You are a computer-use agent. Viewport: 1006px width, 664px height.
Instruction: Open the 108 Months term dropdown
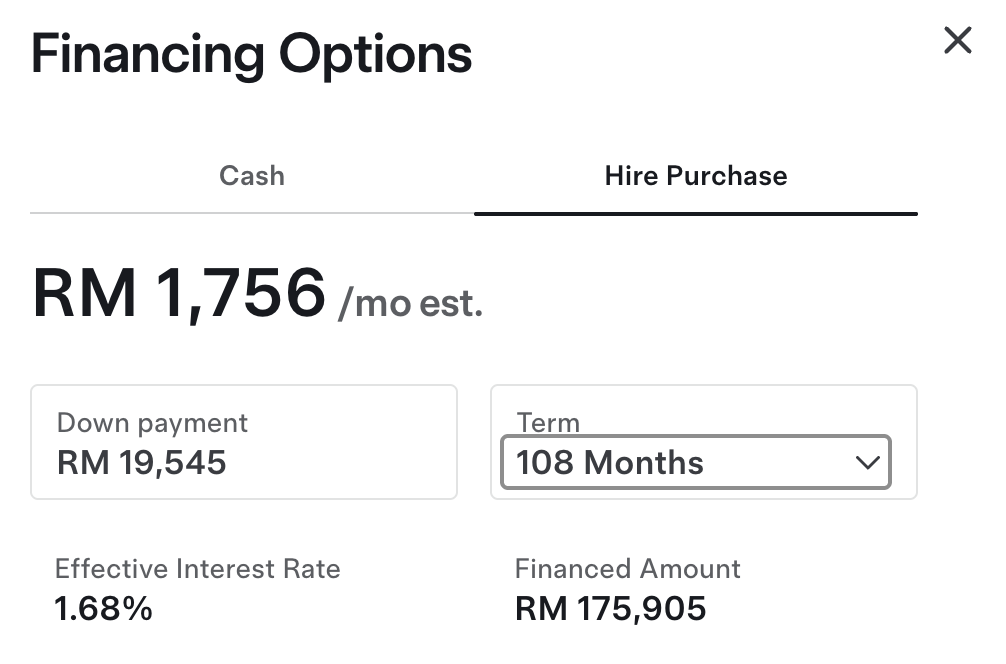tap(695, 462)
